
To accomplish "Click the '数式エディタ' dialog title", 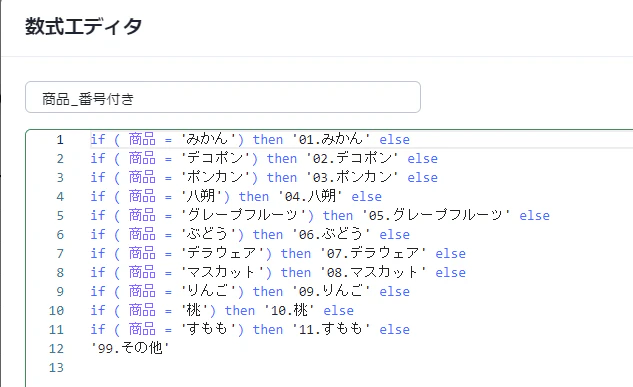I will 84,27.
